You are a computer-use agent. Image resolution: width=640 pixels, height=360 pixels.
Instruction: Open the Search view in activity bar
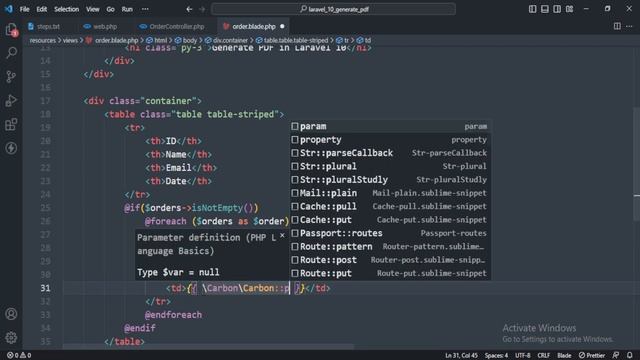(x=11, y=53)
